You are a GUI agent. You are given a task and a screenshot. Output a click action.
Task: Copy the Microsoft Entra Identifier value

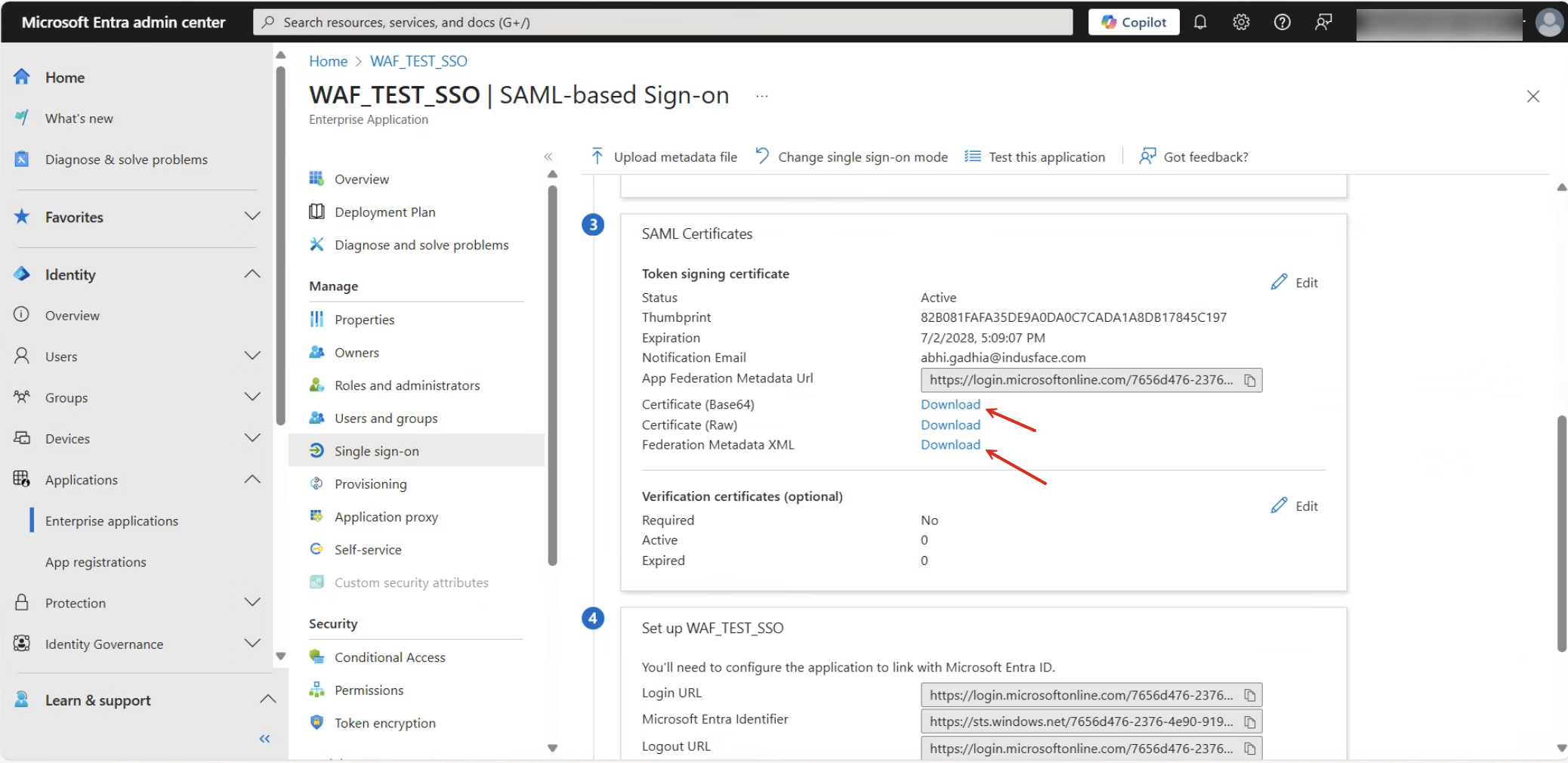(1250, 722)
